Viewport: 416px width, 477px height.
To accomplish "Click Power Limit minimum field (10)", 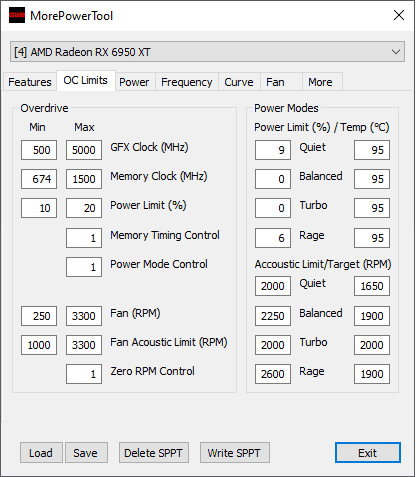I will coord(39,208).
